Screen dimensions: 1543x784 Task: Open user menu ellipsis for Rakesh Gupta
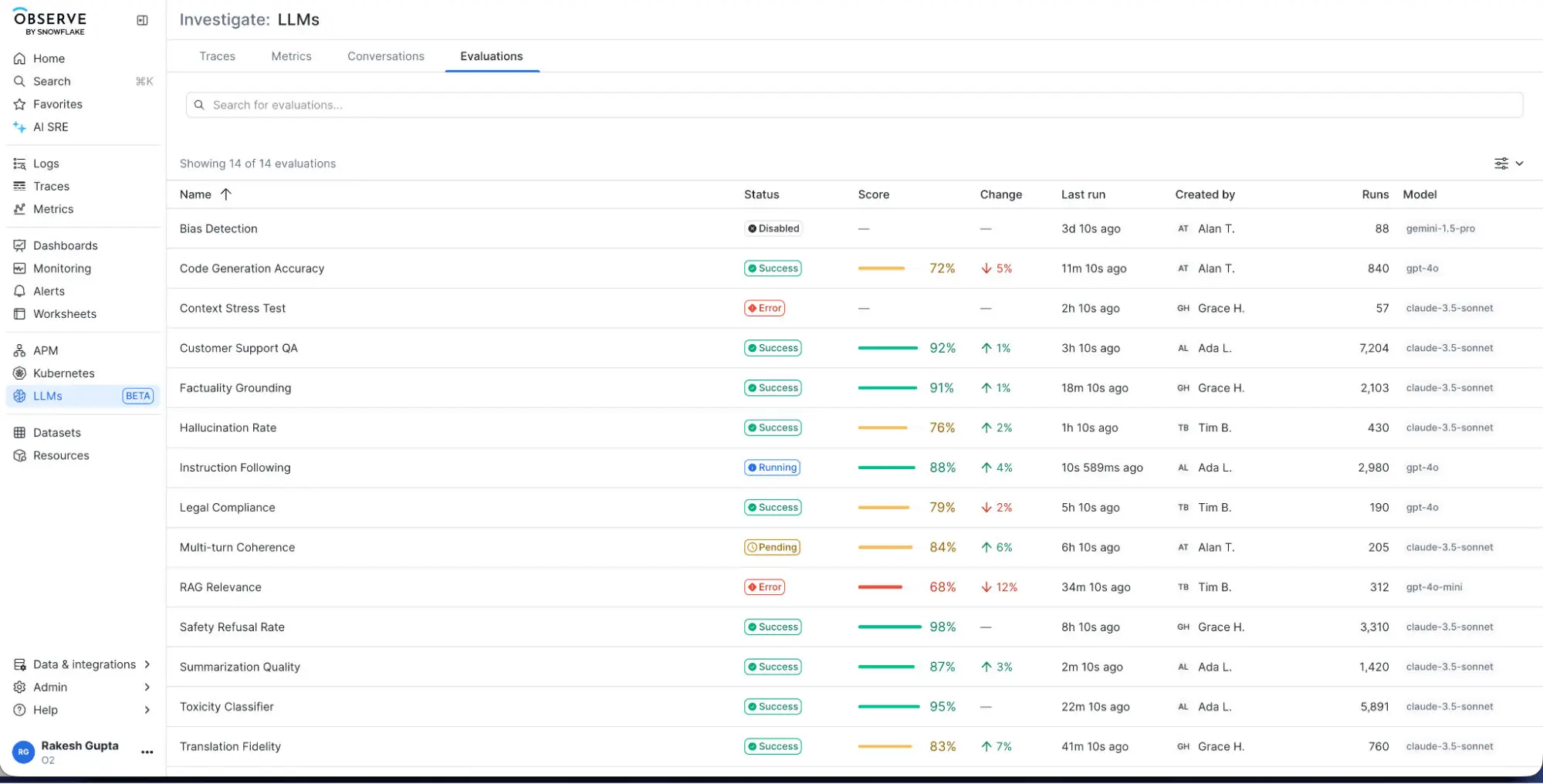click(x=147, y=752)
